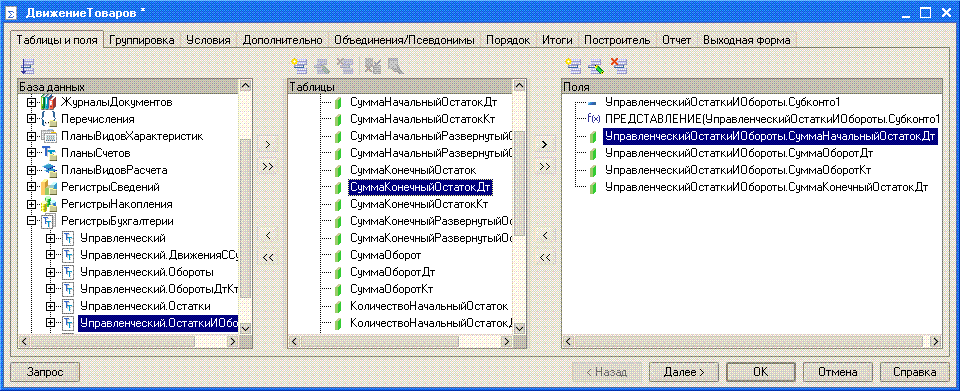This screenshot has height=391, width=960.
Task: Open the Построитель tab
Action: pos(617,40)
